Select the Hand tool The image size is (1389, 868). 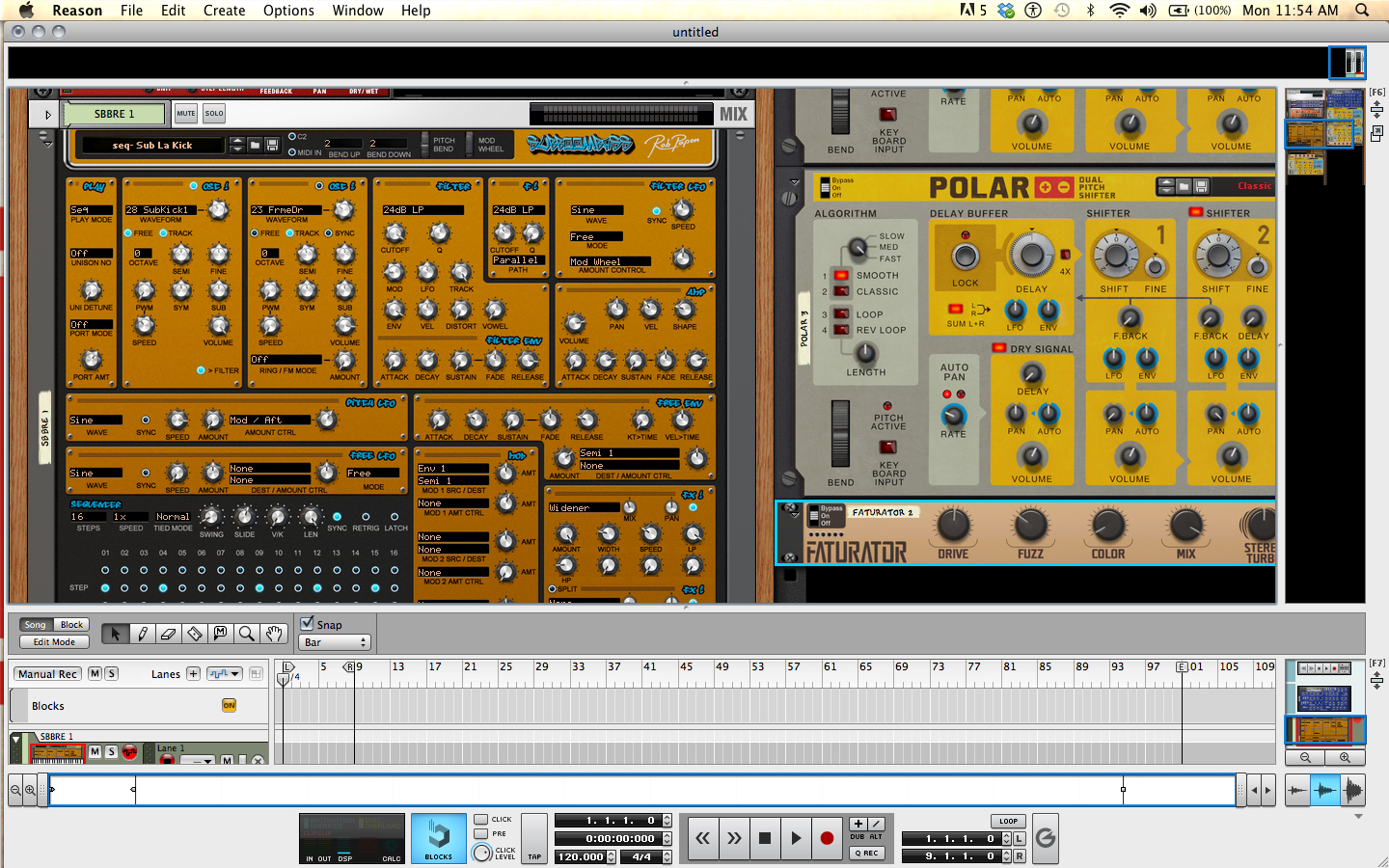(x=275, y=634)
